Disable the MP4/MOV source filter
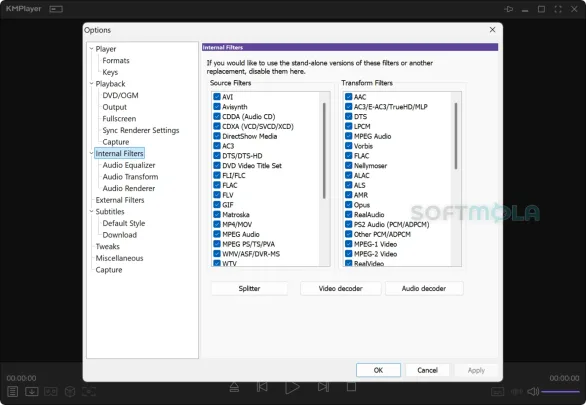Screen dimensions: 586x405 pyautogui.click(x=217, y=224)
